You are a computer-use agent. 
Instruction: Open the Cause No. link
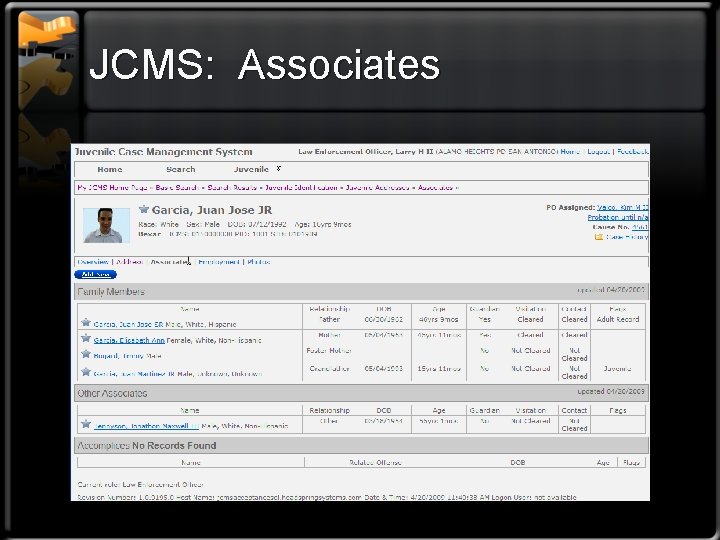[640, 227]
